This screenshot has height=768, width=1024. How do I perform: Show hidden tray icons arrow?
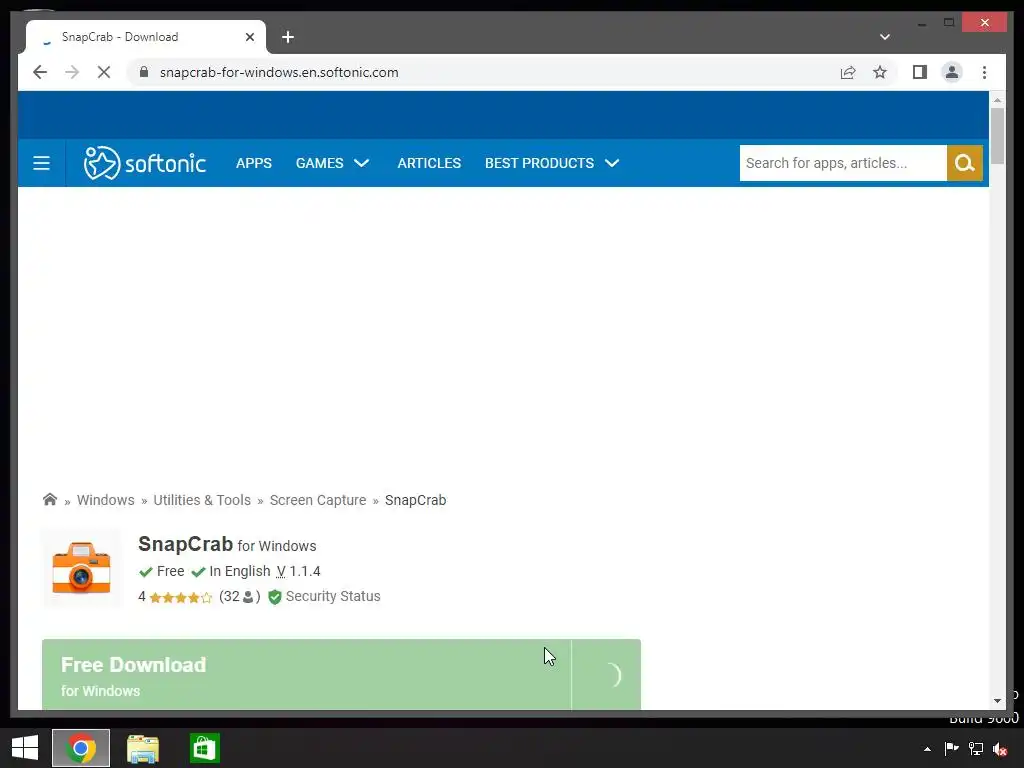coord(927,749)
